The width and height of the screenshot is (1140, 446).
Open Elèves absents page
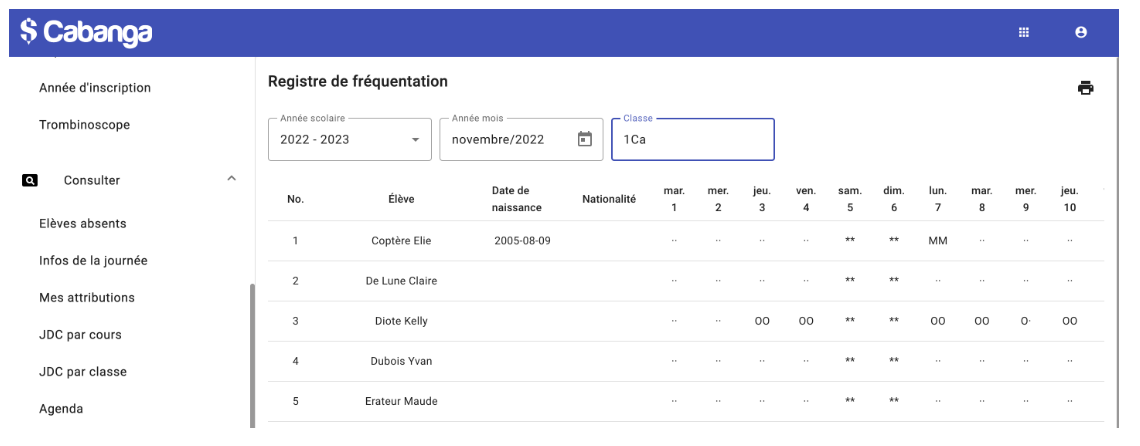83,224
